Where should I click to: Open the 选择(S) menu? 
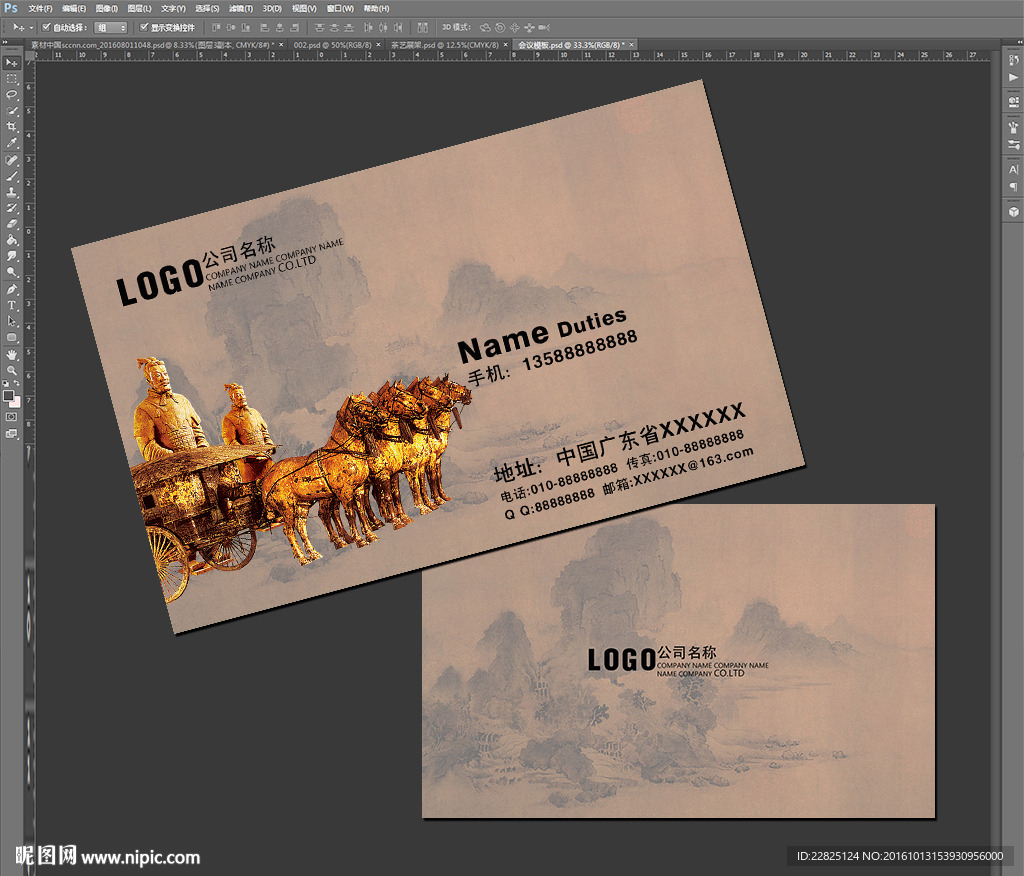[x=207, y=8]
